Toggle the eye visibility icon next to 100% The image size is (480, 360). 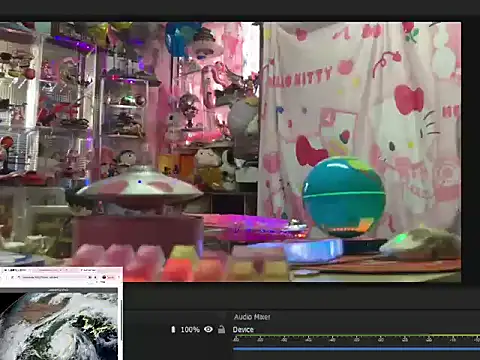(x=208, y=329)
